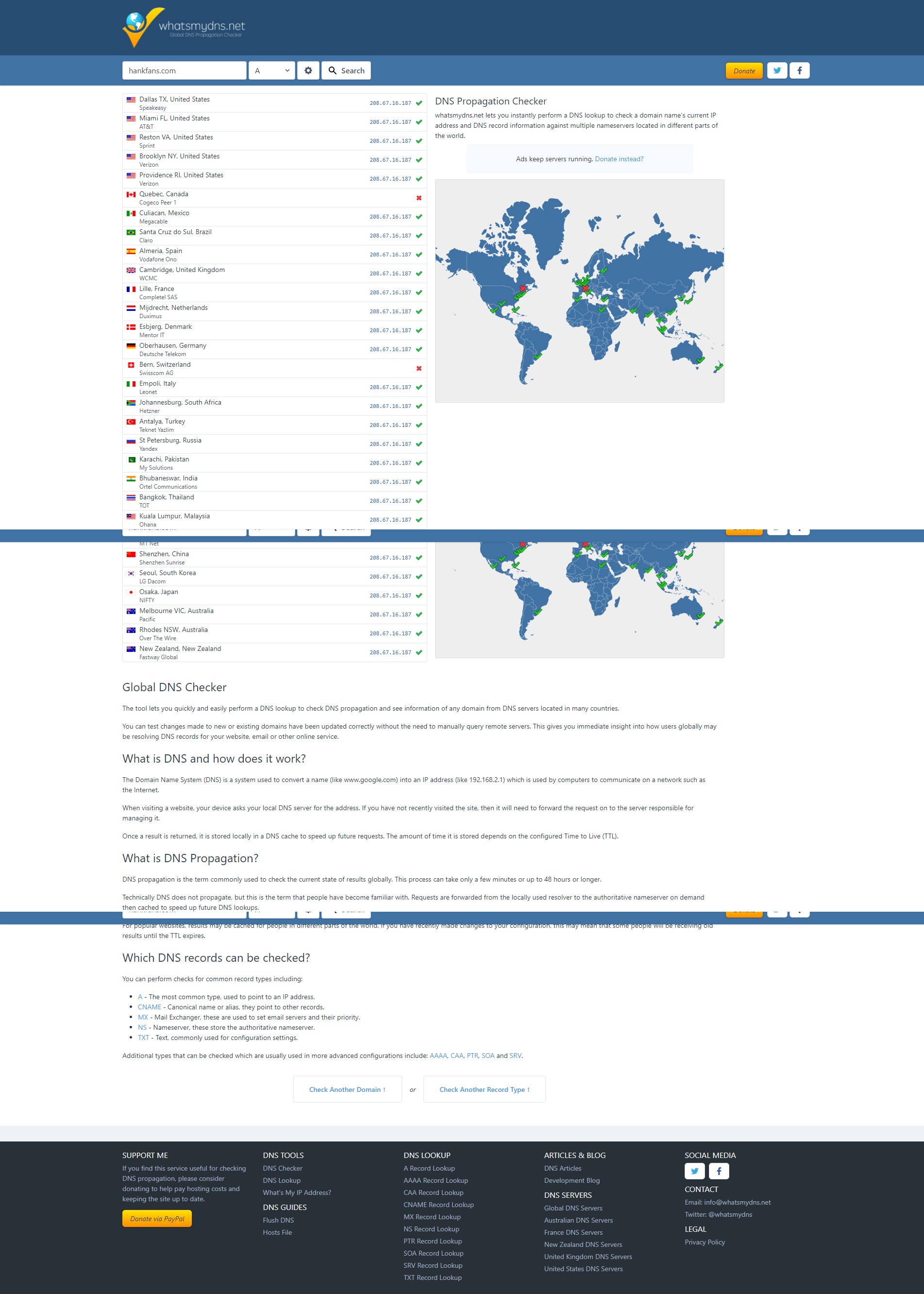Click the Donate instead? link
The width and height of the screenshot is (924, 1294).
pyautogui.click(x=619, y=159)
